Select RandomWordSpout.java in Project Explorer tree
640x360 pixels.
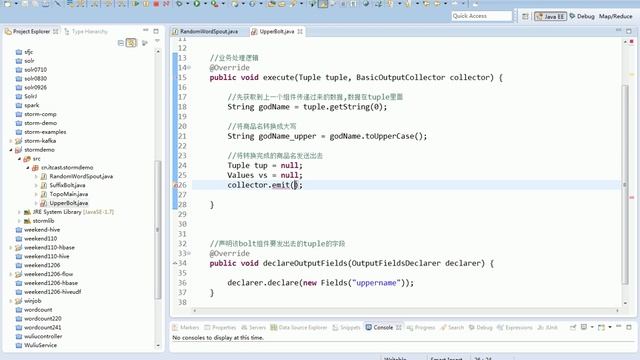(x=81, y=176)
